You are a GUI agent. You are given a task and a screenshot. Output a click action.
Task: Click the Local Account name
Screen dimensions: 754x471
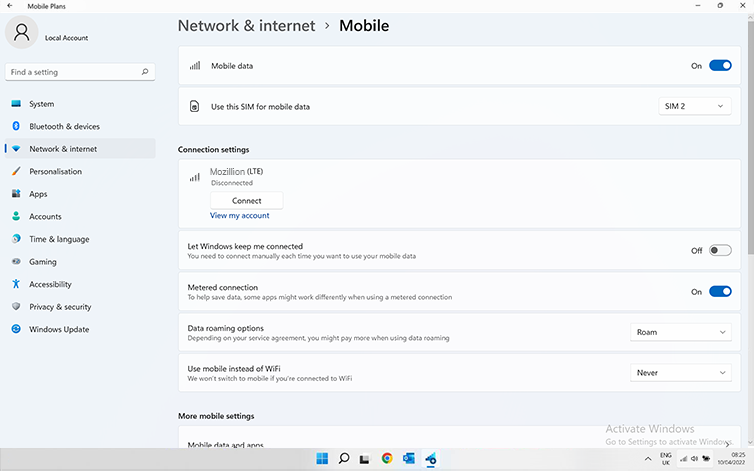(x=66, y=38)
